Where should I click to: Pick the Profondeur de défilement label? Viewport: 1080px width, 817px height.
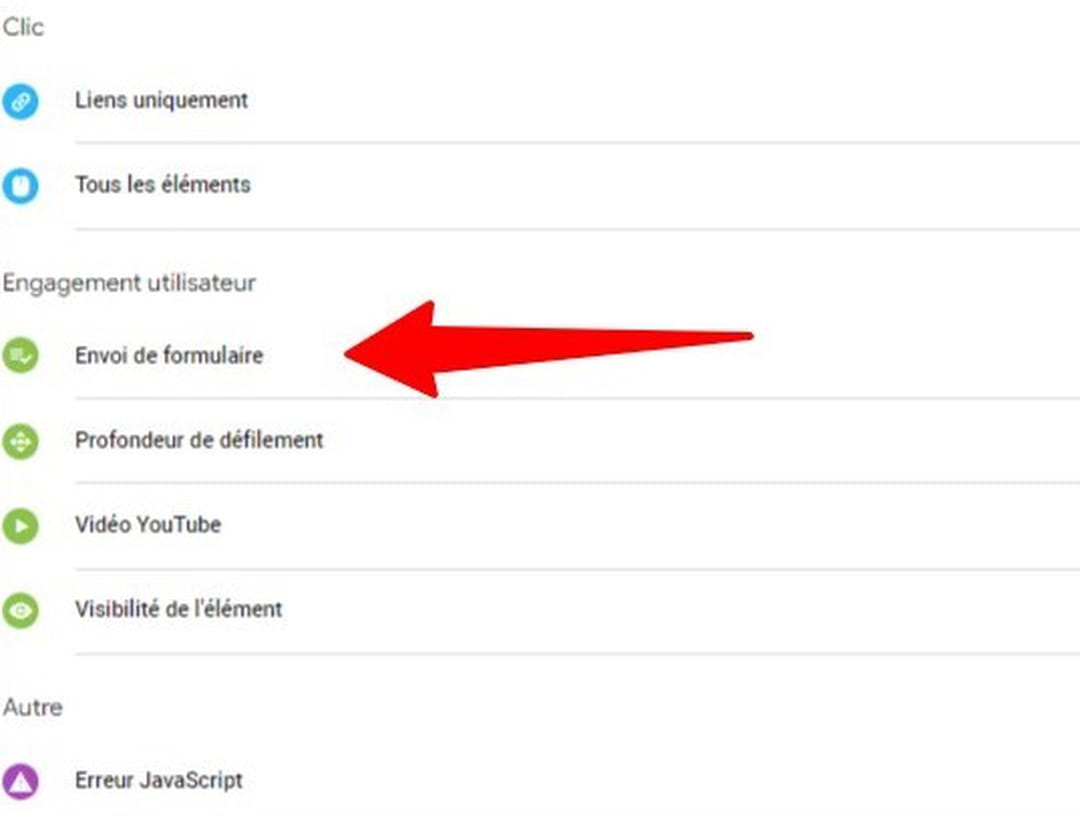click(199, 440)
